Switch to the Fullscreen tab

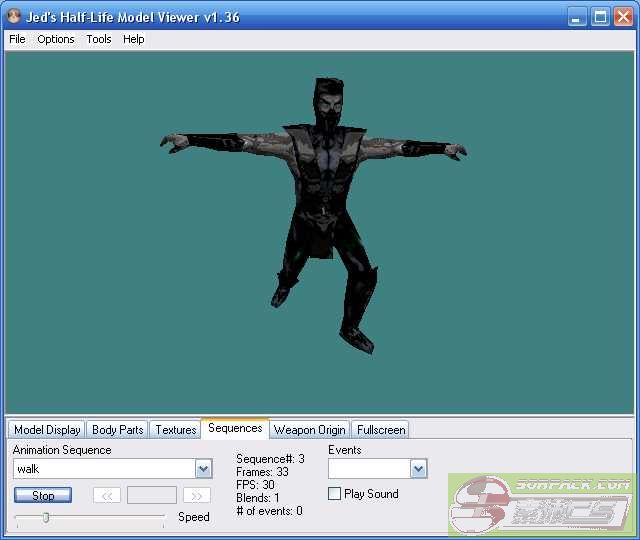[381, 430]
